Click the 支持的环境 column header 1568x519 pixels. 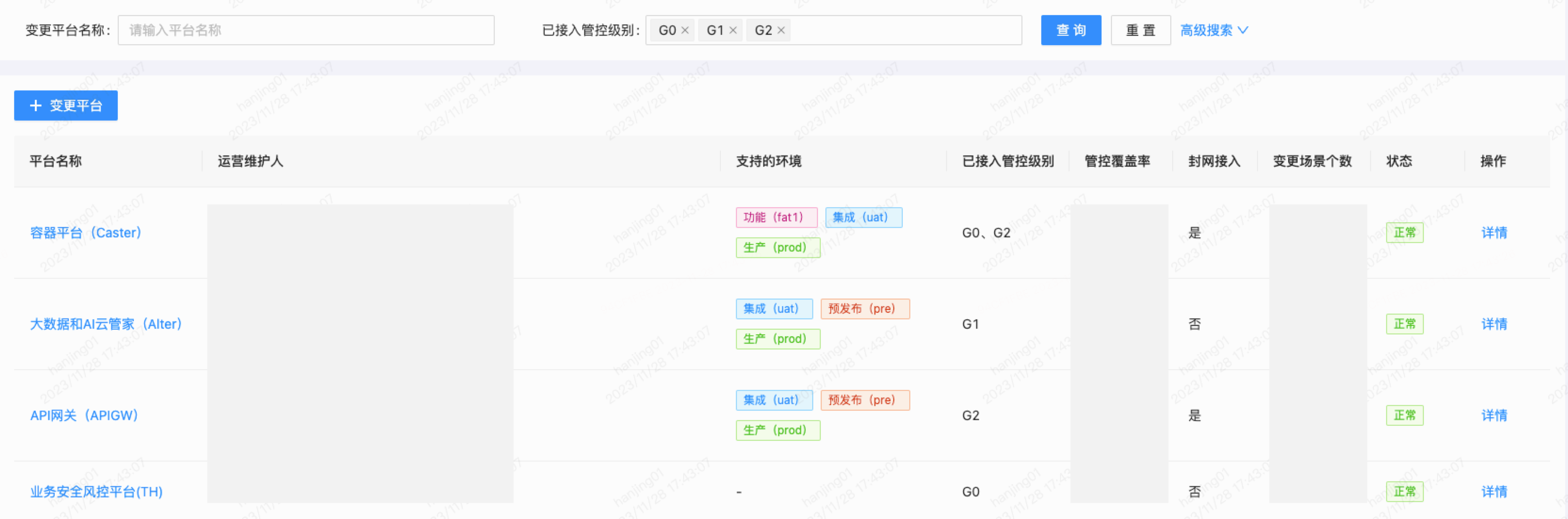[x=769, y=161]
